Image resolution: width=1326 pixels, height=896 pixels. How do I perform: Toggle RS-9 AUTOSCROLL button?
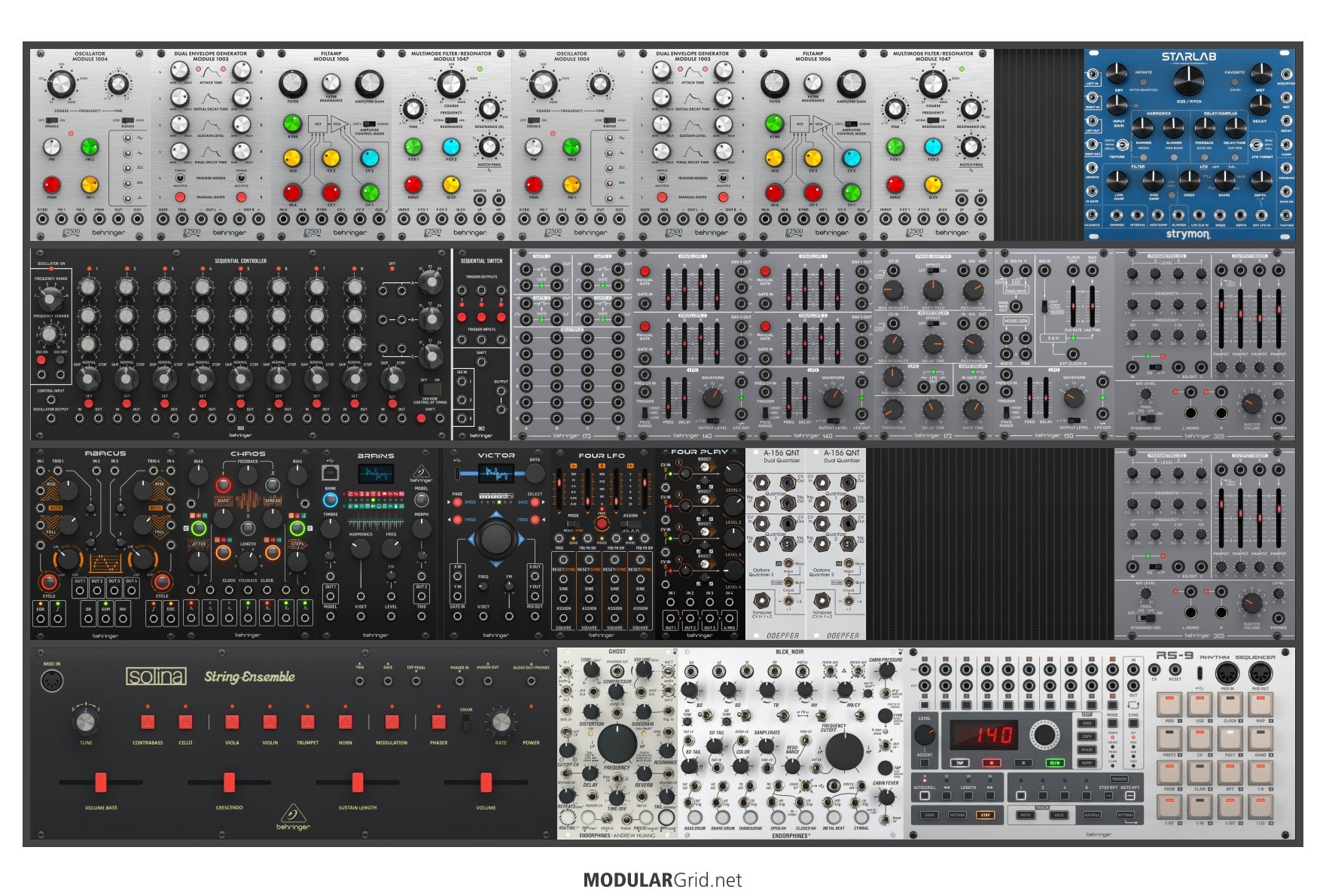click(x=925, y=796)
